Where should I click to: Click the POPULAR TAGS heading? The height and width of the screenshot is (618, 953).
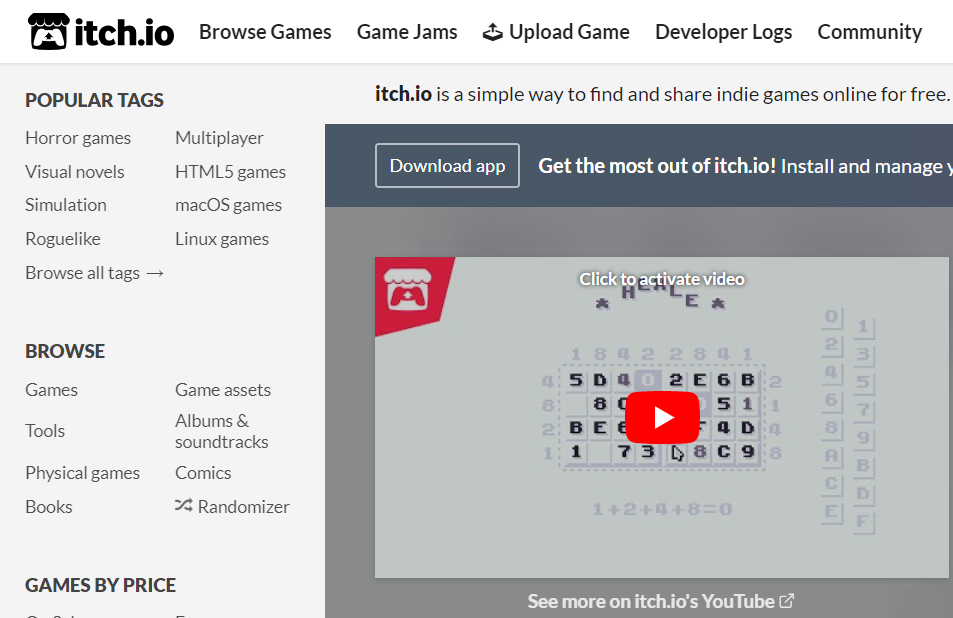[94, 100]
